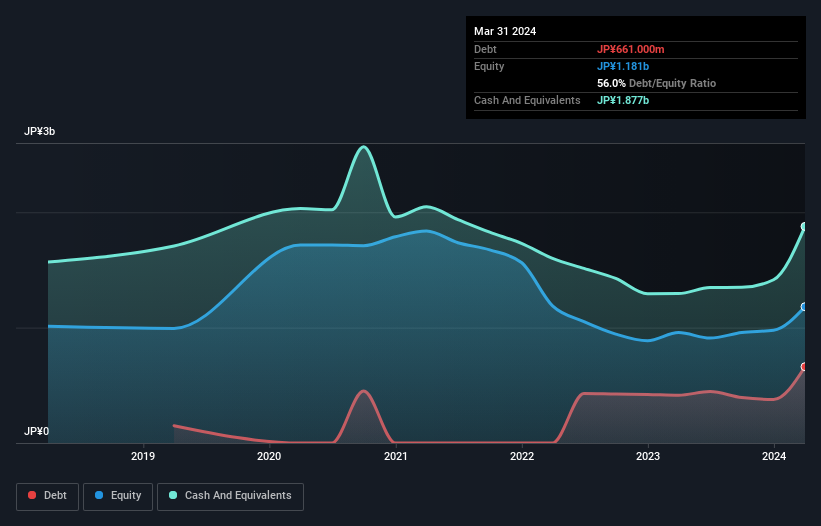This screenshot has width=821, height=526.
Task: Click the 2023 x-axis label
Action: [648, 456]
